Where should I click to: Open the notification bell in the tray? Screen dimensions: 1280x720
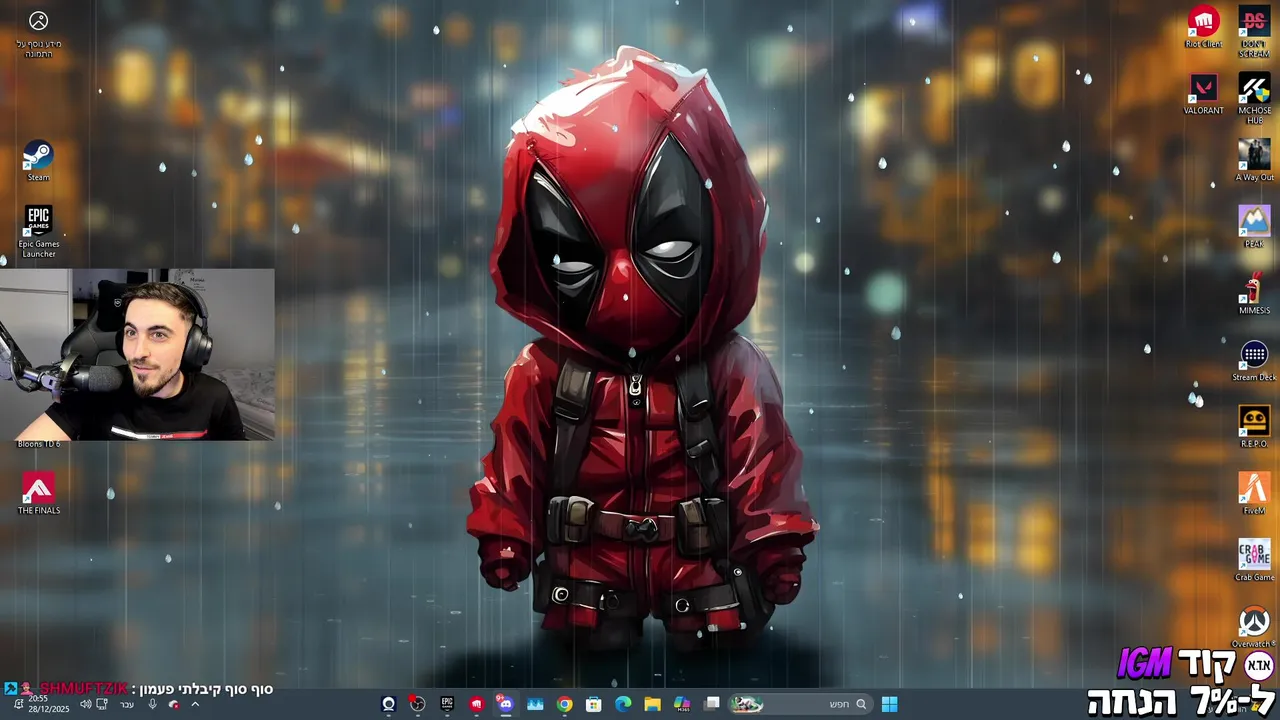coord(18,704)
